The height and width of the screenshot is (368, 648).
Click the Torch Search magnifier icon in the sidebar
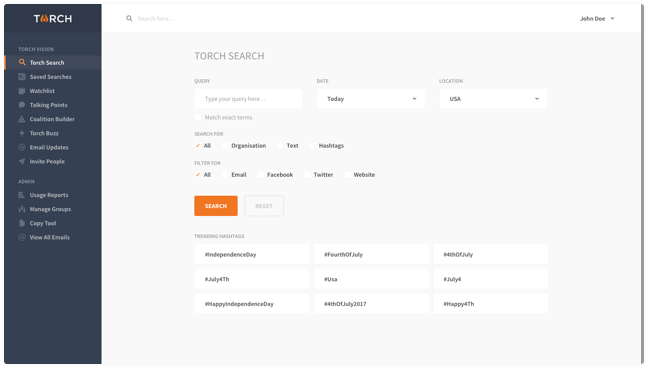22,62
